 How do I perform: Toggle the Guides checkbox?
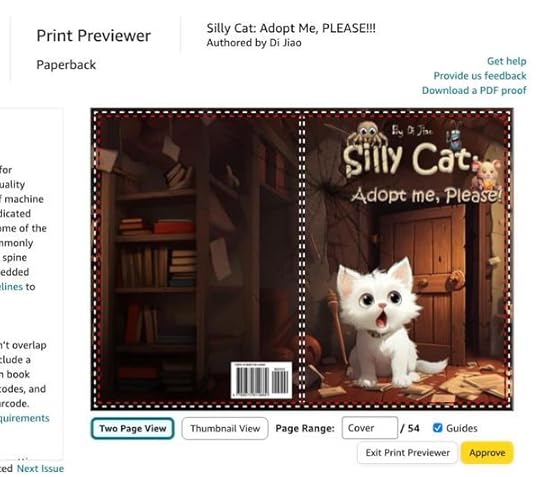437,428
